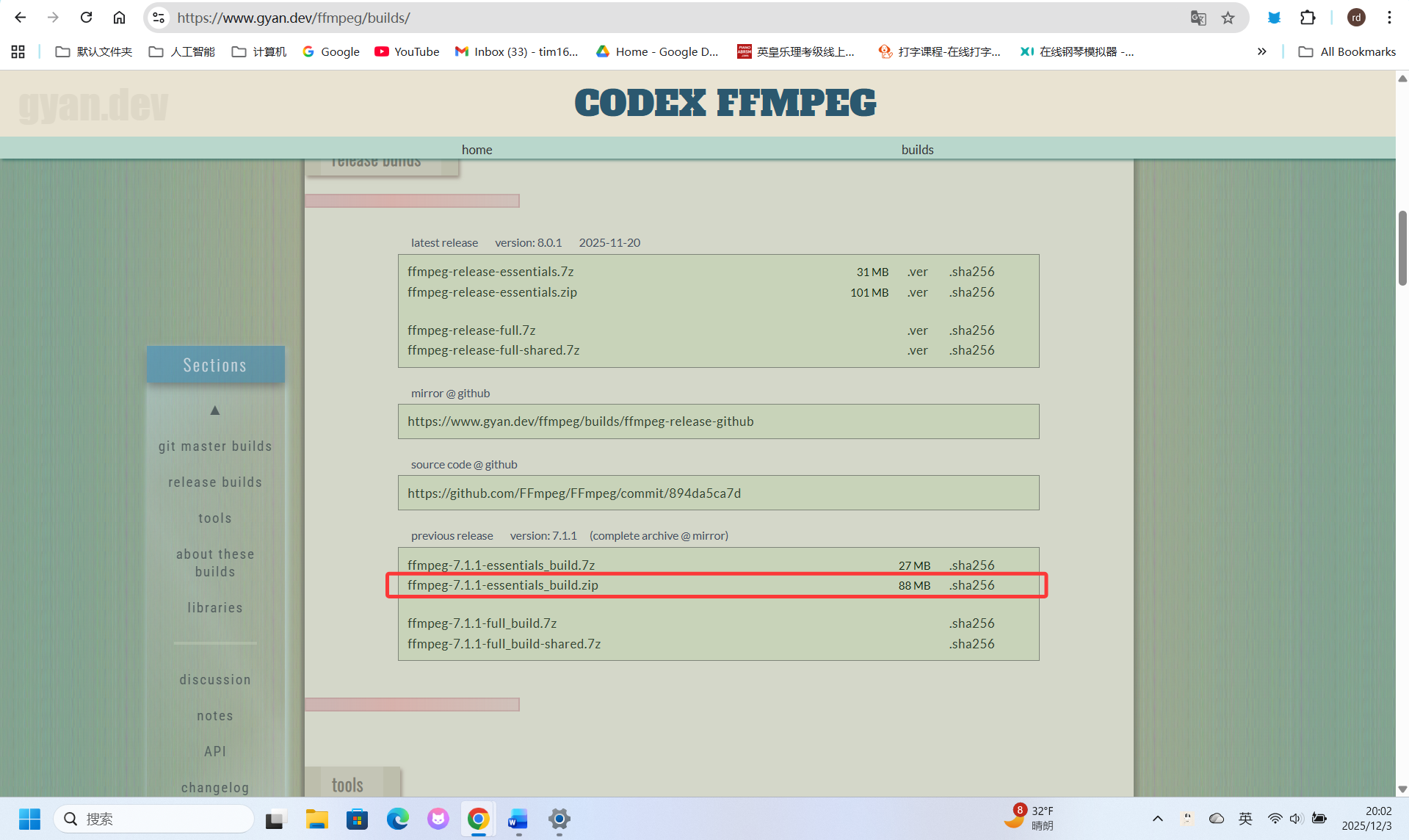Open the apps grid in bookmarks bar
1409x840 pixels.
18,51
